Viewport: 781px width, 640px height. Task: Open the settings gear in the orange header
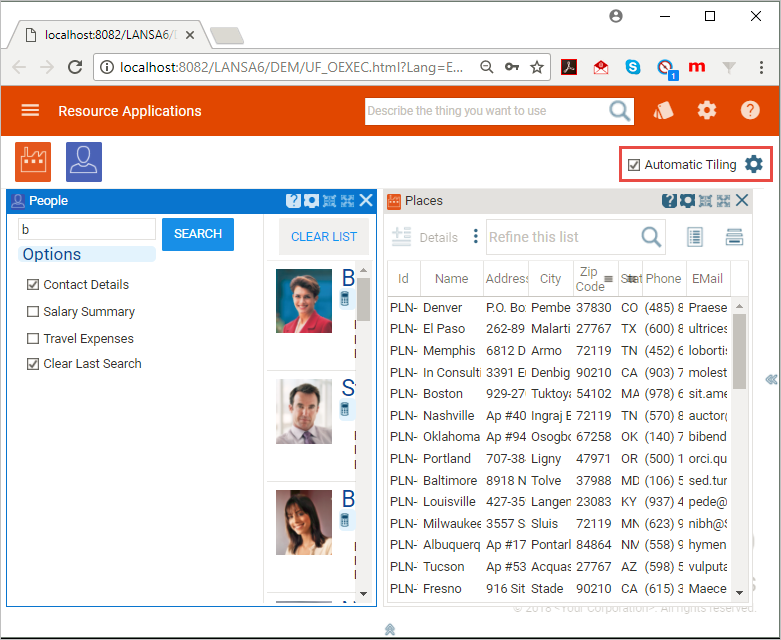tap(706, 111)
